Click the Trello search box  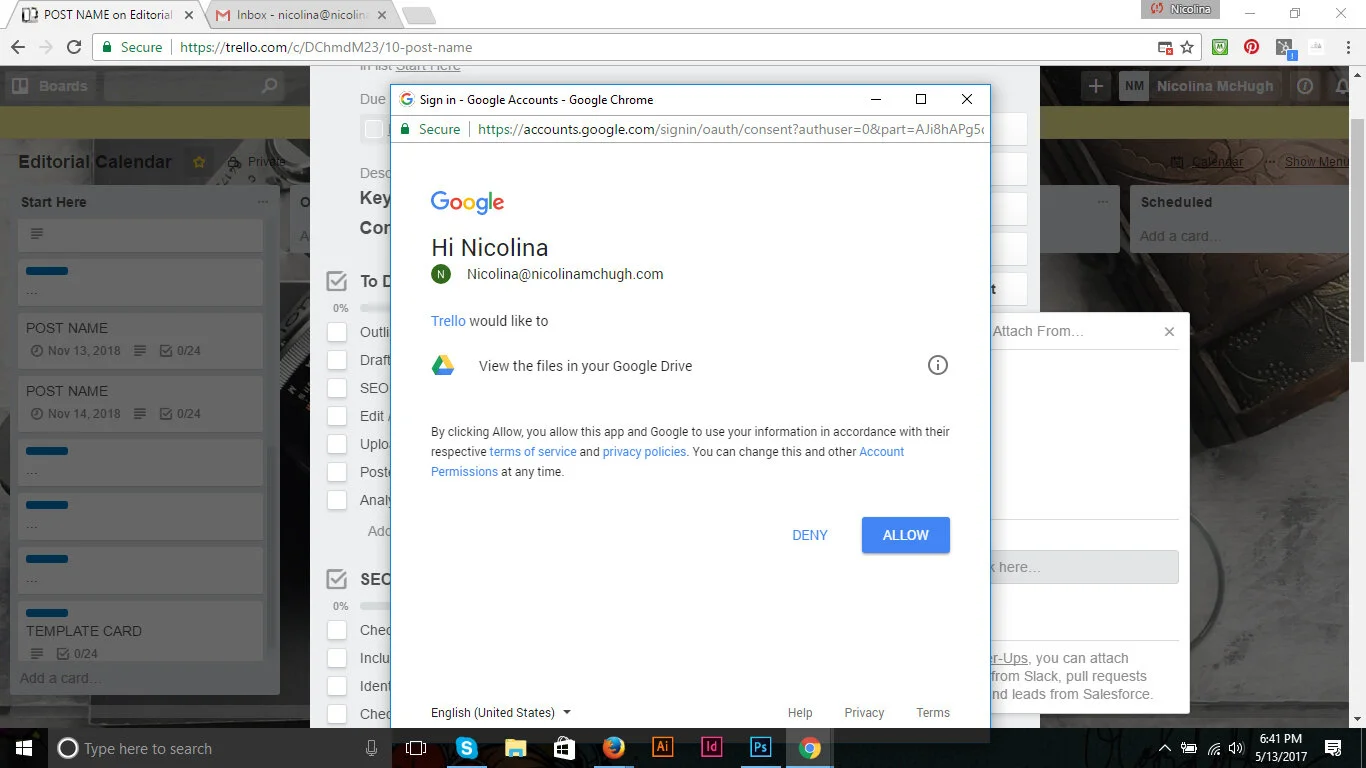[194, 86]
